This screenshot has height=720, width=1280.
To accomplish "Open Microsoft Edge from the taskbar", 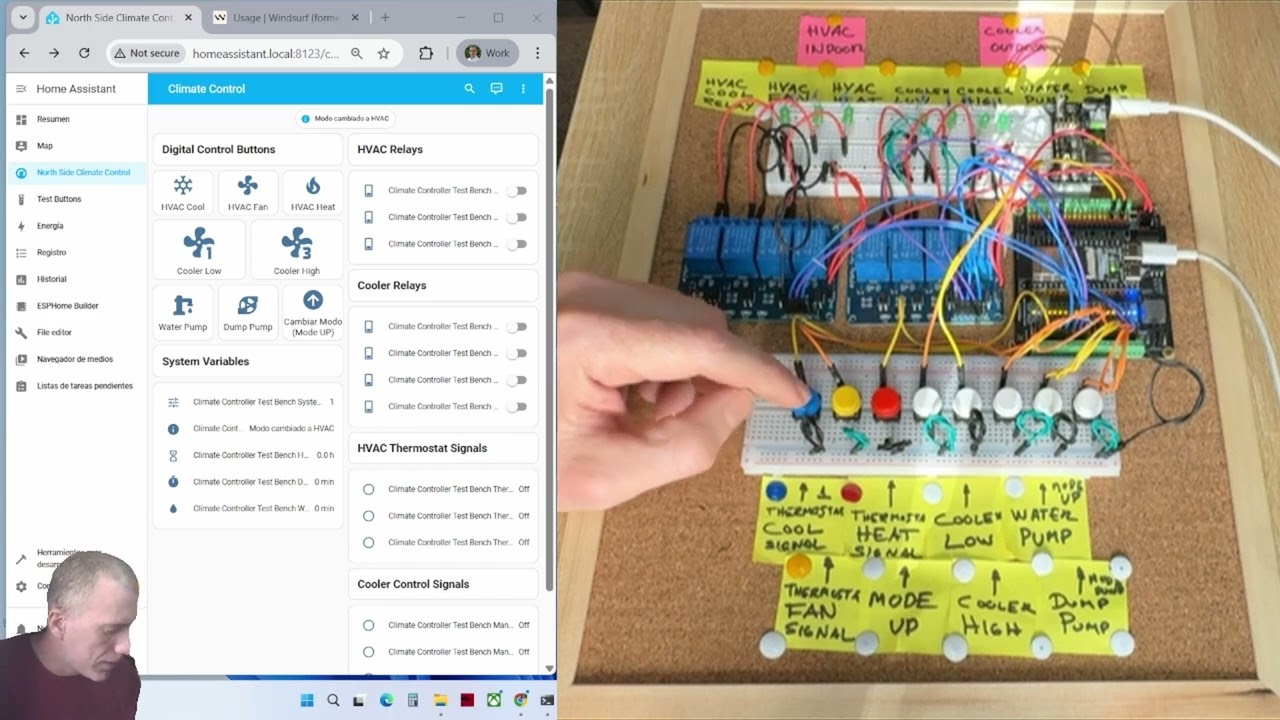I will [x=387, y=701].
